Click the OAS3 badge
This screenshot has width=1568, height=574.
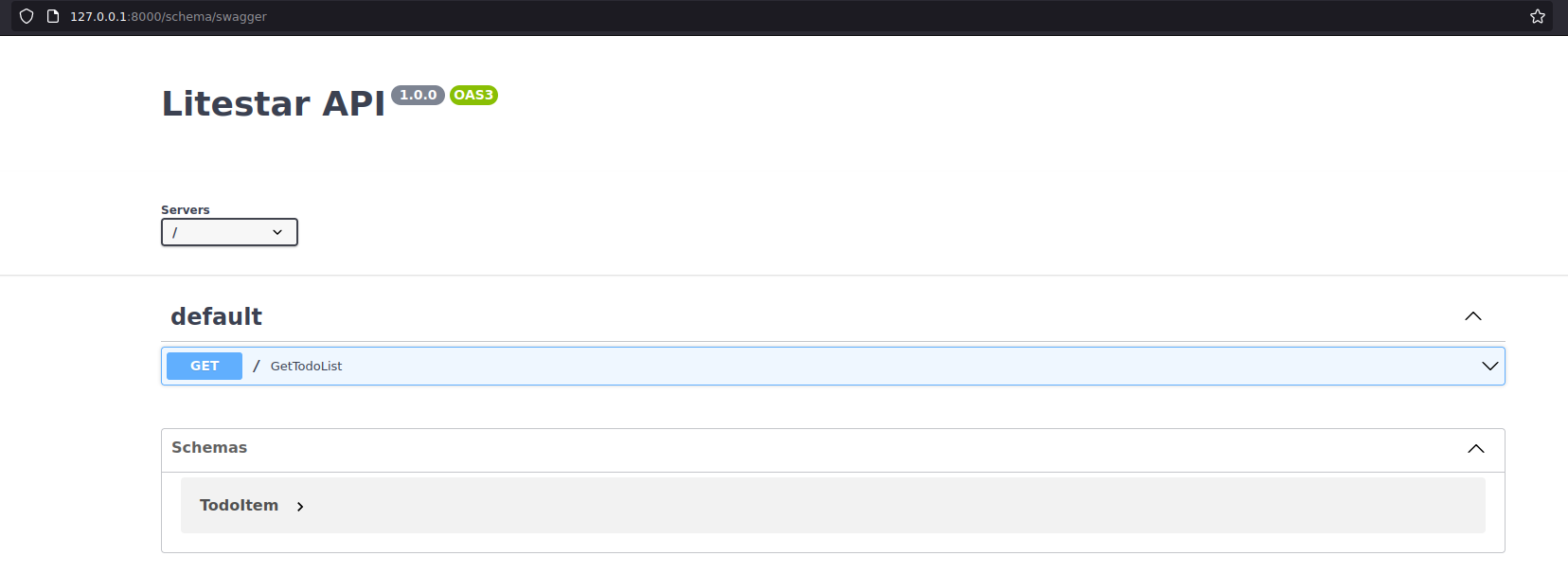tap(473, 95)
